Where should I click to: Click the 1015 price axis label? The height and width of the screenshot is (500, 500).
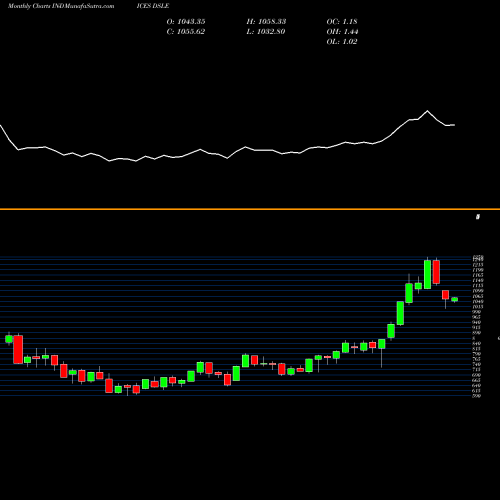(x=477, y=307)
